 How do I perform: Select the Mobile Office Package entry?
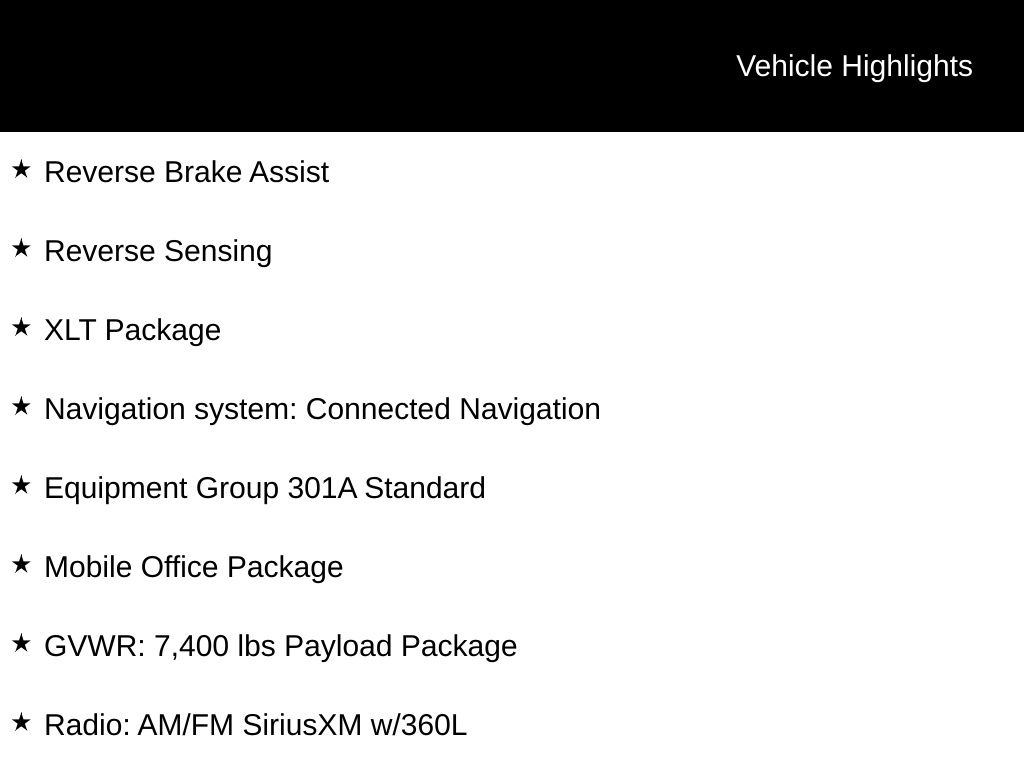194,567
